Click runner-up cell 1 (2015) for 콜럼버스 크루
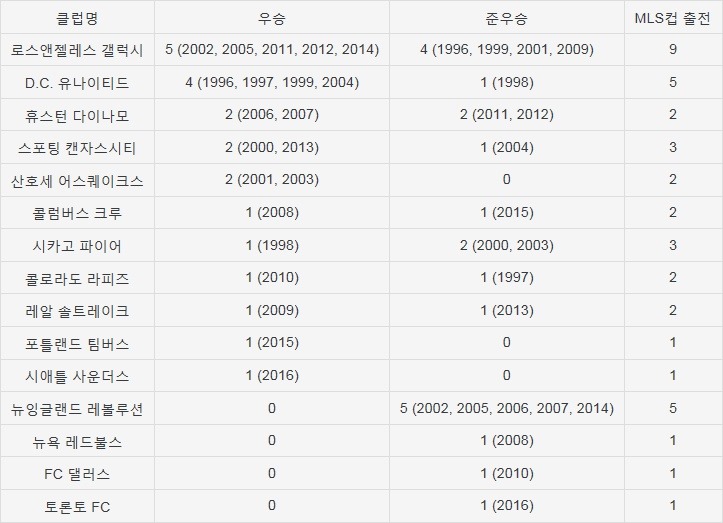Image resolution: width=723 pixels, height=523 pixels. [506, 213]
